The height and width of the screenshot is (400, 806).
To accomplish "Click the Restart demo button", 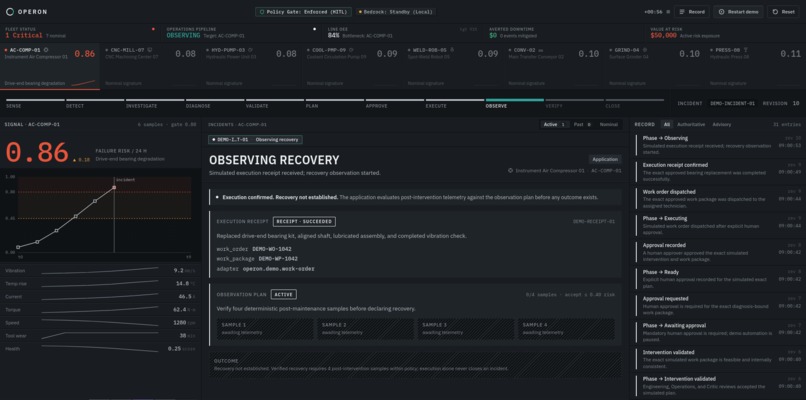I will (738, 12).
